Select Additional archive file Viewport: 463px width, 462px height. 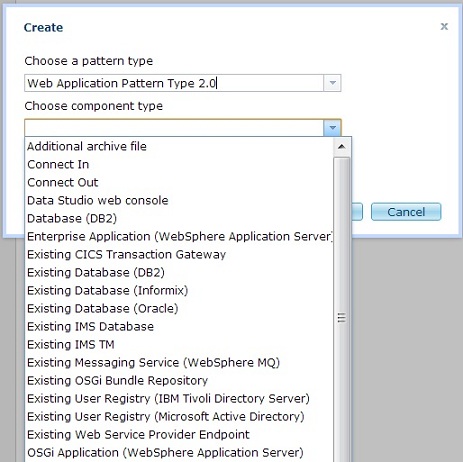point(179,146)
